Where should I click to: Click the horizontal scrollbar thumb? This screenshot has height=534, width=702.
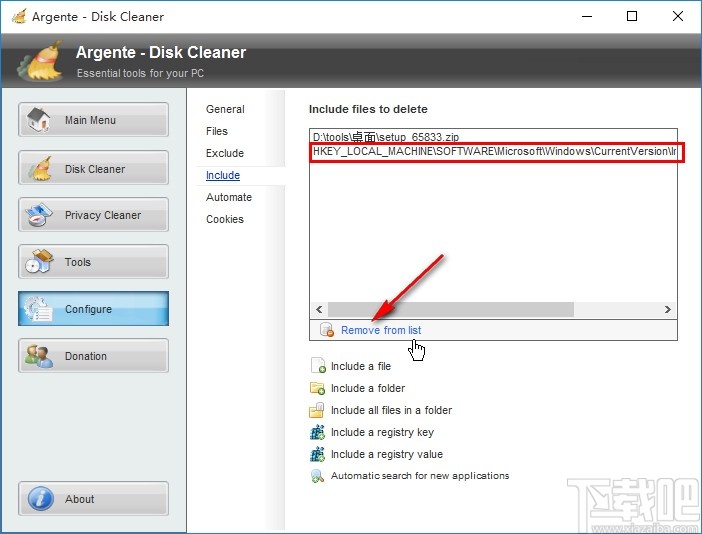450,309
